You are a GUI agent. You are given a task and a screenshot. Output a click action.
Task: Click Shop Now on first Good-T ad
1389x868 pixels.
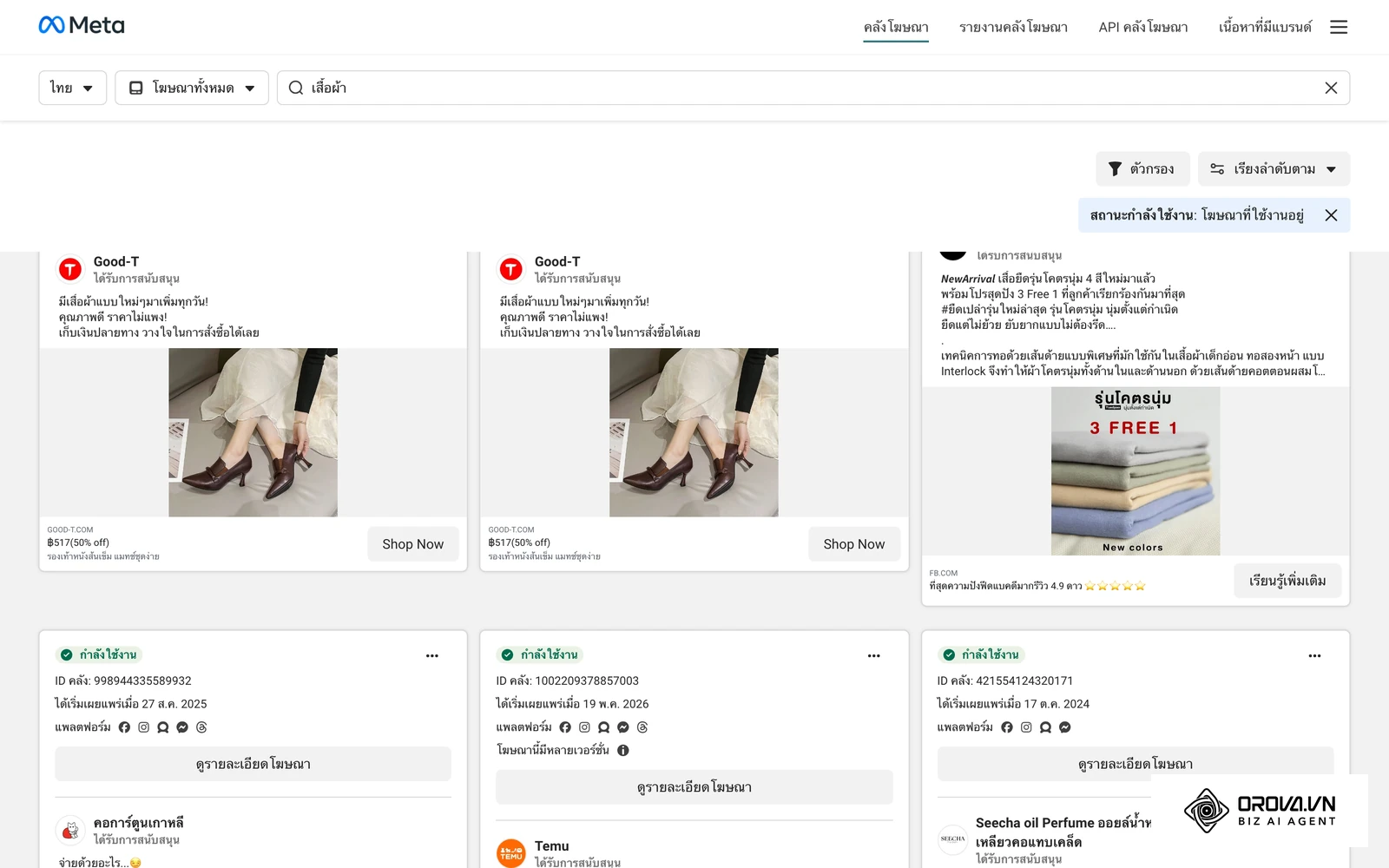tap(413, 544)
